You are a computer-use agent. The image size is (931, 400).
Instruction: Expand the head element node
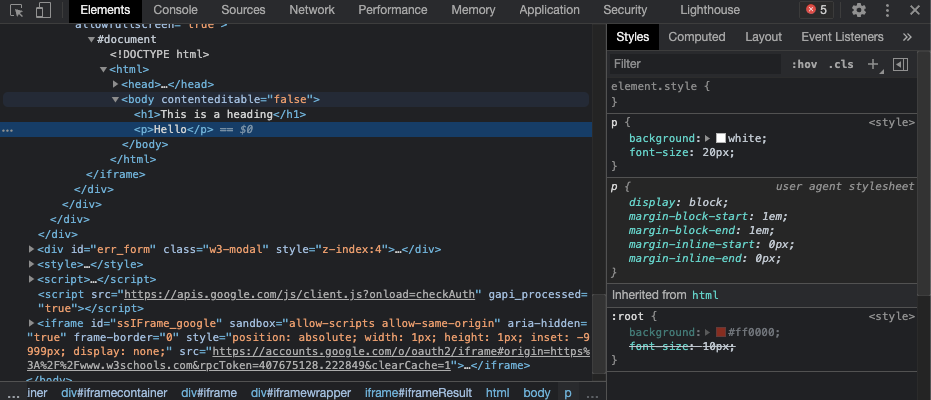coord(116,84)
